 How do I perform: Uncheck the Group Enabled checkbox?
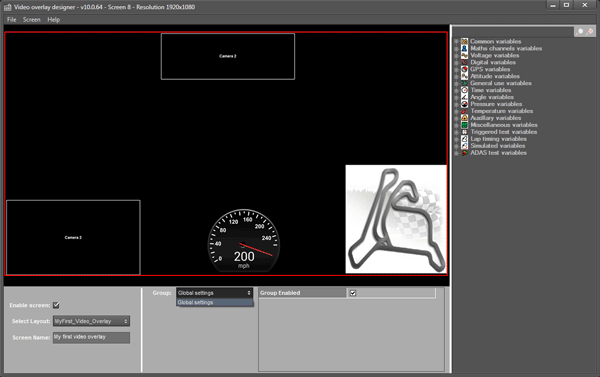point(353,293)
